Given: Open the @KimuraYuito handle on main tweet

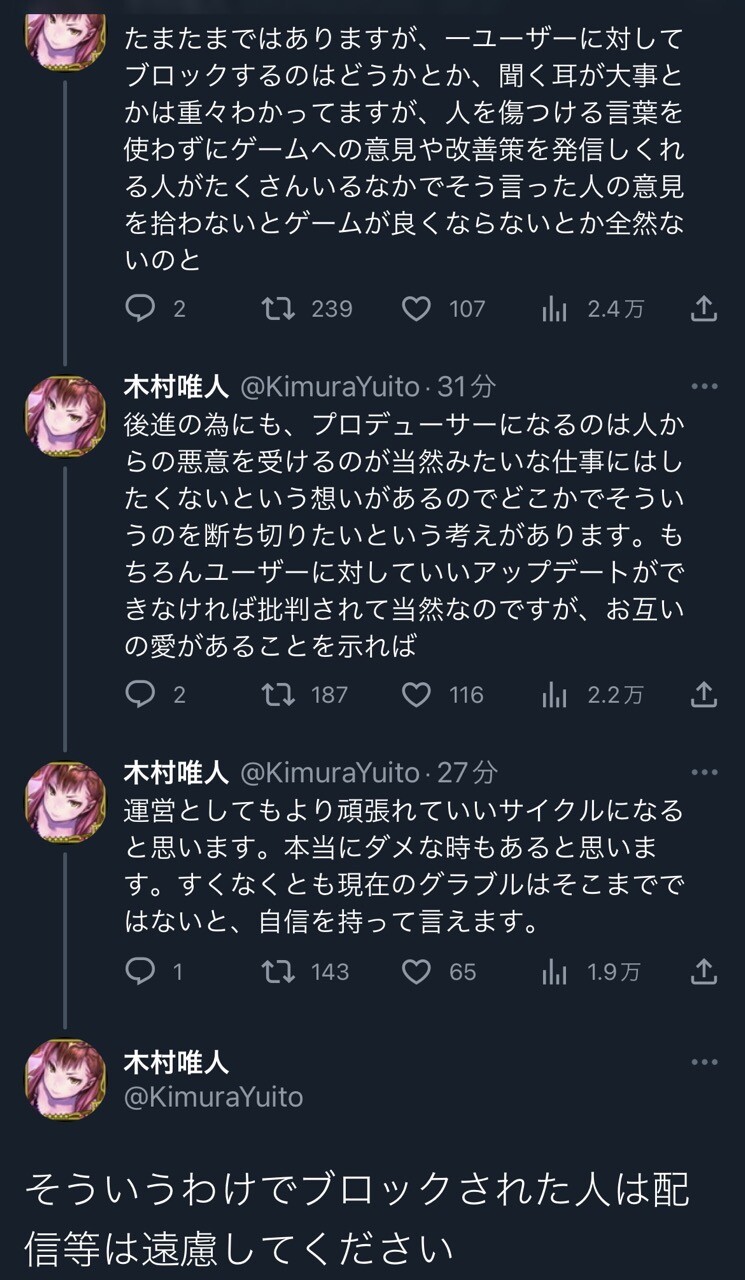Looking at the screenshot, I should tap(213, 1097).
